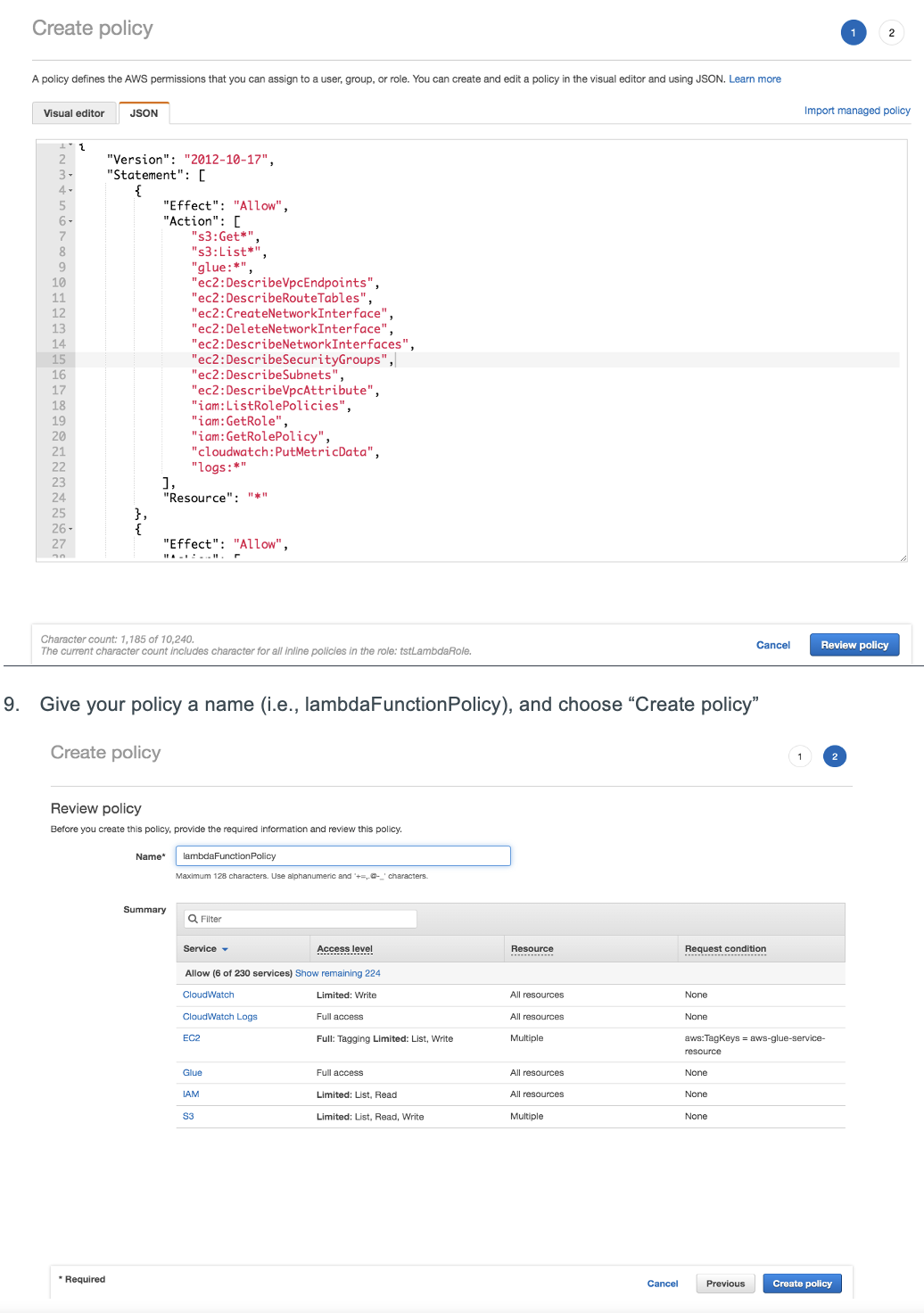The height and width of the screenshot is (1313, 924).
Task: Collapse code fold arrow on line 26
Action: [71, 530]
